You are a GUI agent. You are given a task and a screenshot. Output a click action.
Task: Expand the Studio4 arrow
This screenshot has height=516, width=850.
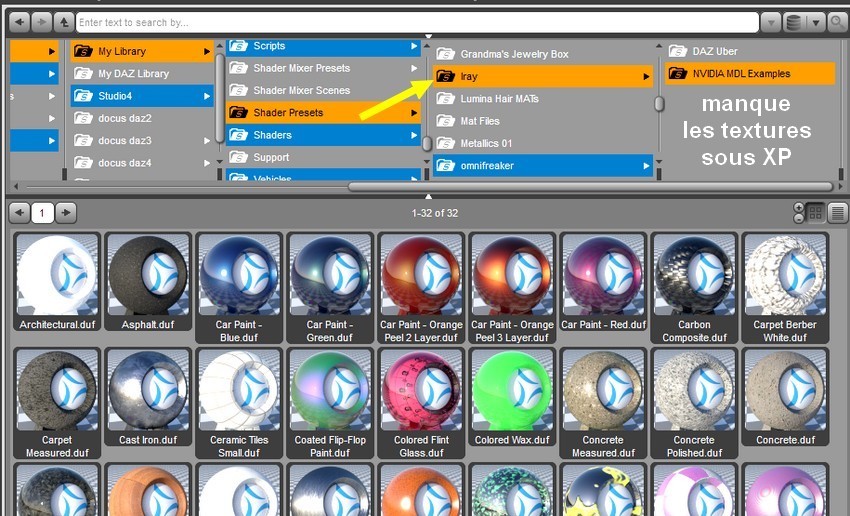(x=207, y=96)
